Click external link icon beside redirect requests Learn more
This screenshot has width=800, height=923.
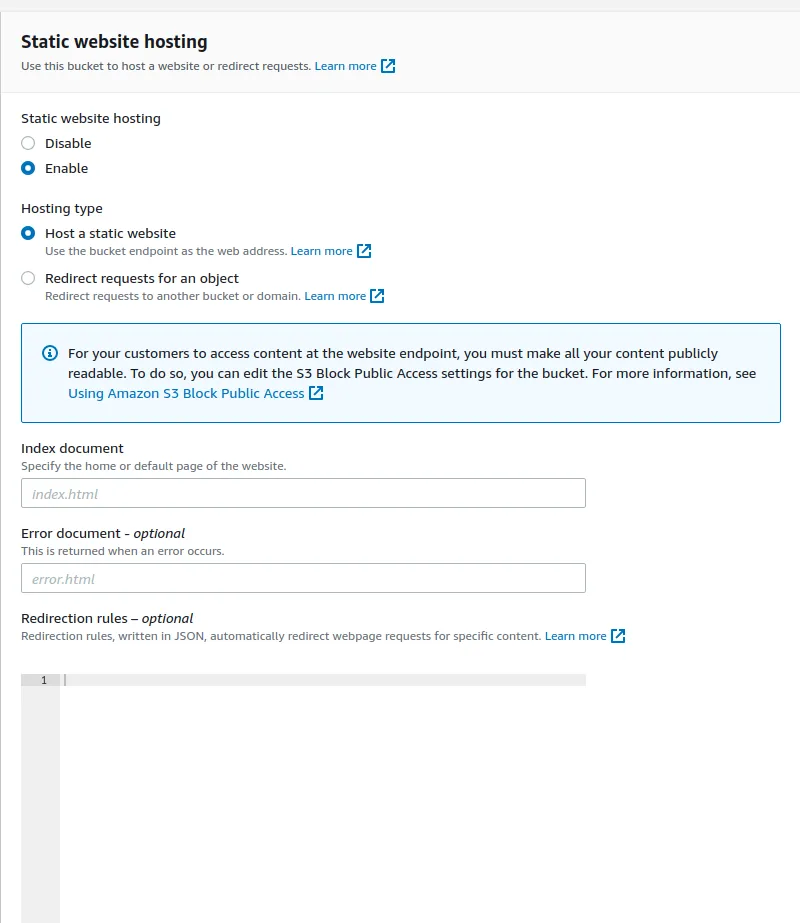[x=377, y=296]
